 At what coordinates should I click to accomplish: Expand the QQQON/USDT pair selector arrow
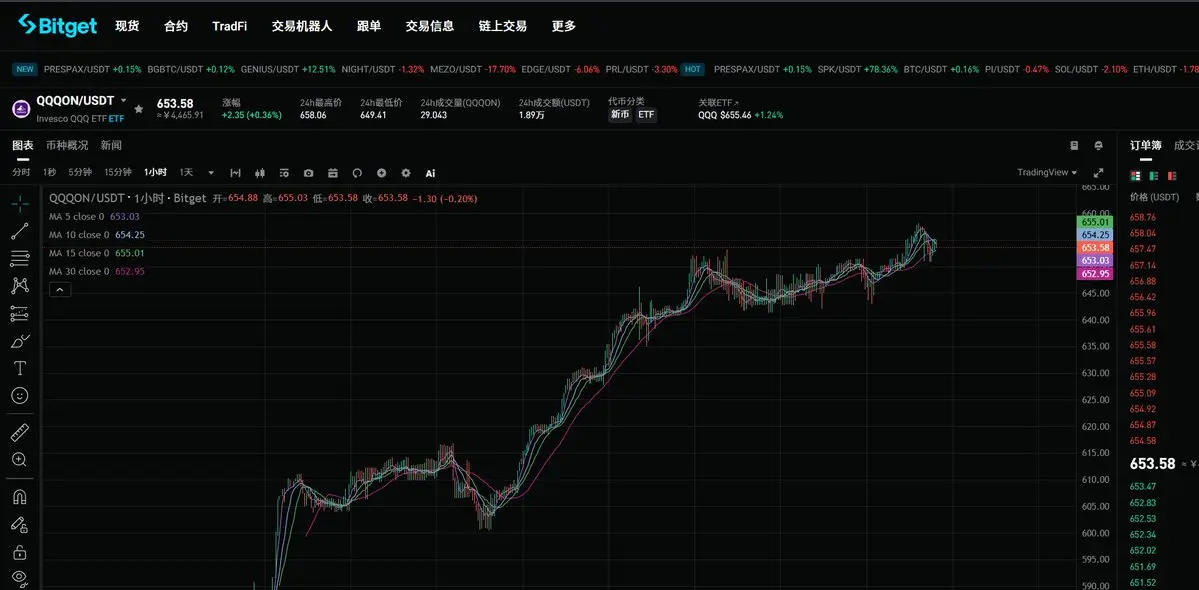(124, 100)
